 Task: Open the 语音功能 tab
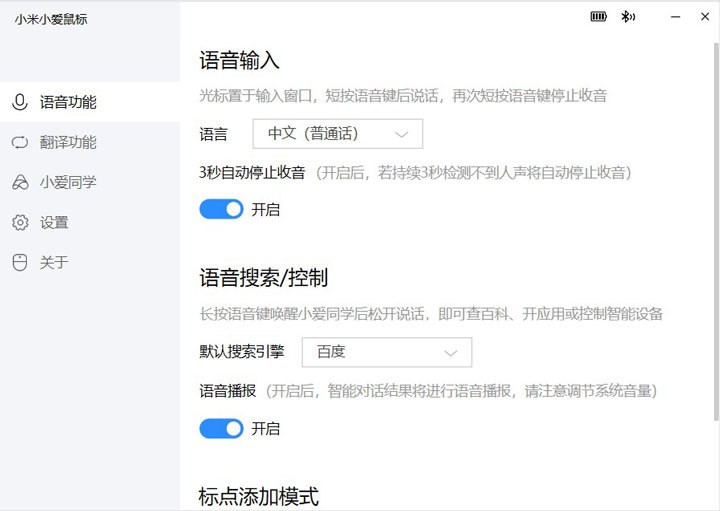(x=90, y=102)
